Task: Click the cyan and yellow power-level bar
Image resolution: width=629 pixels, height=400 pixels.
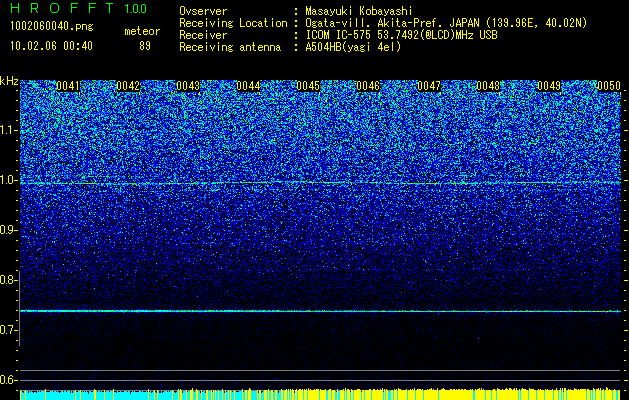Action: (320, 394)
